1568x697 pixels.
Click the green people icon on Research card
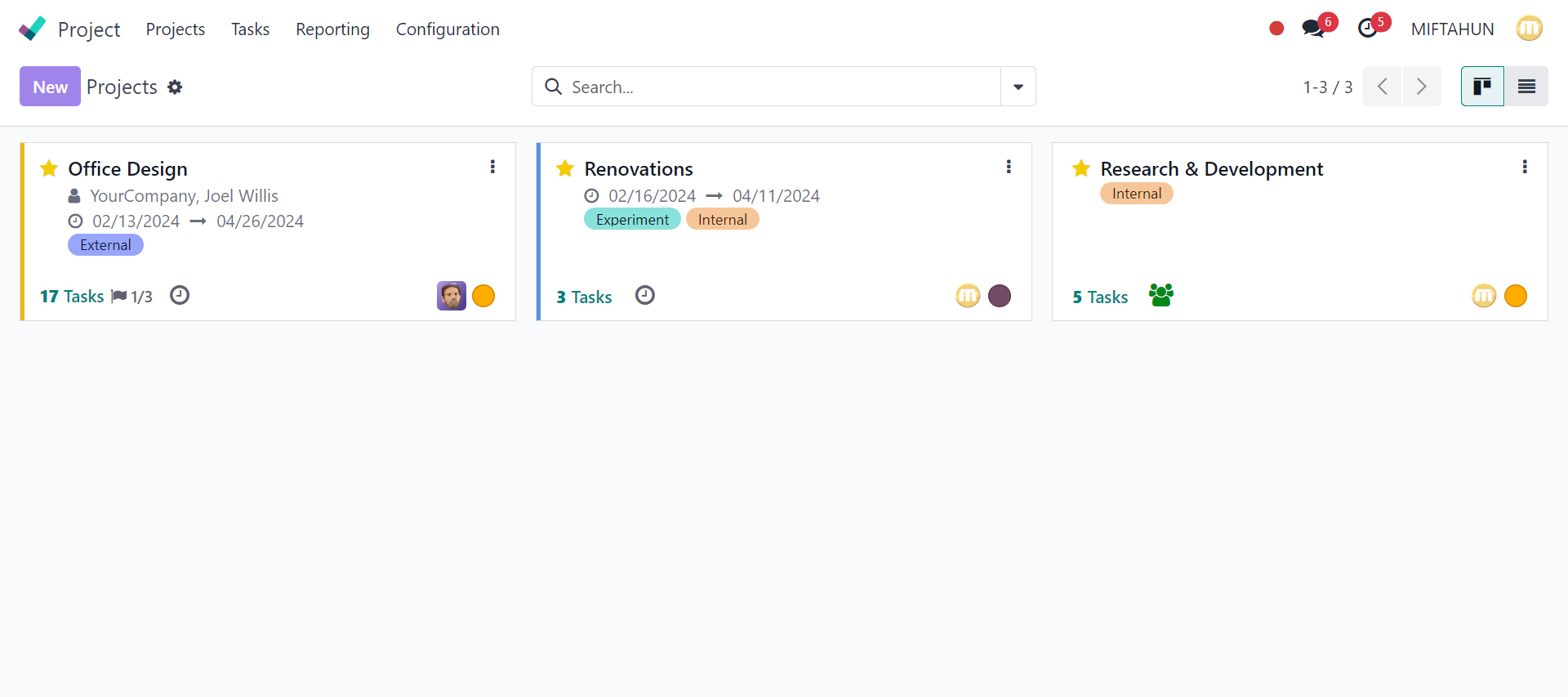pos(1160,295)
